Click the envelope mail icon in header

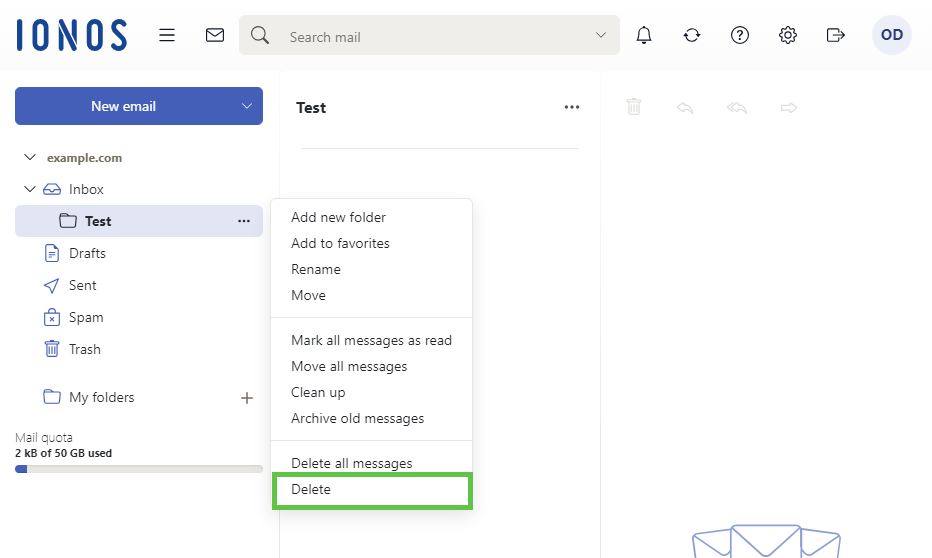[215, 35]
